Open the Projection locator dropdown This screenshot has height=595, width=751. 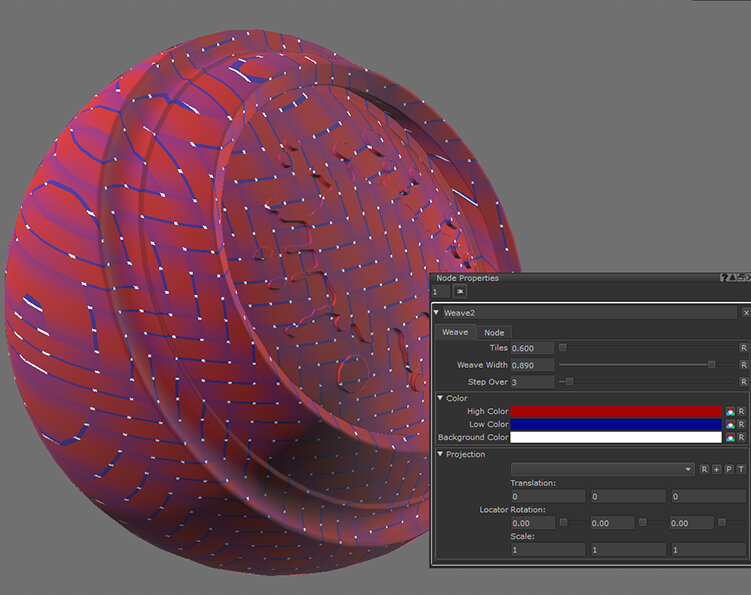click(688, 469)
